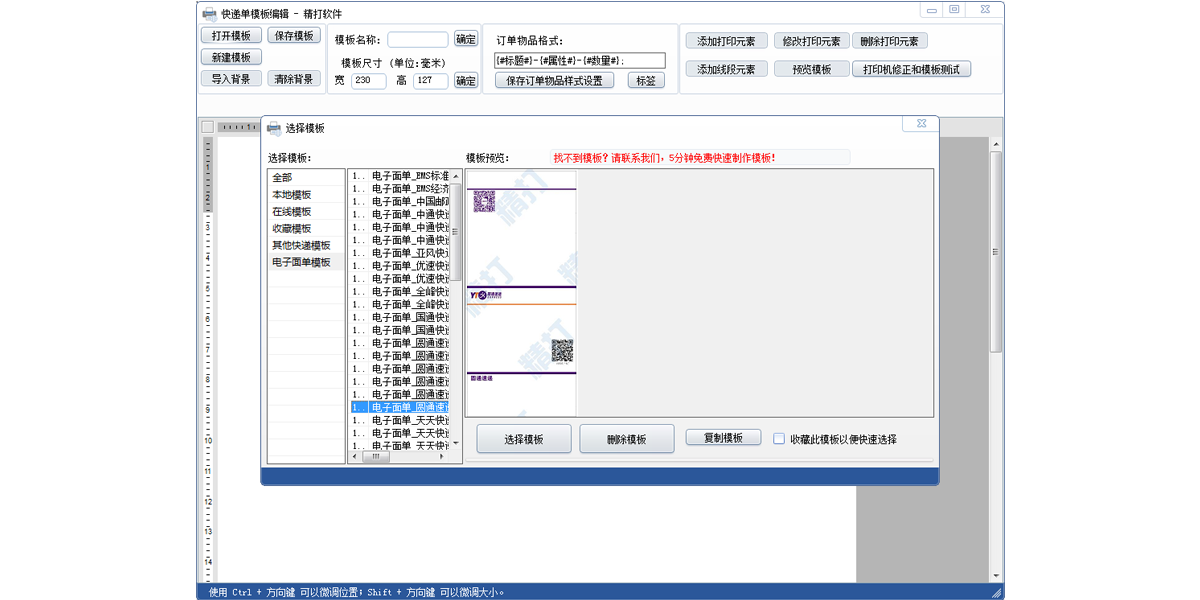
Task: Click the 清除背景 button
Action: (x=293, y=78)
